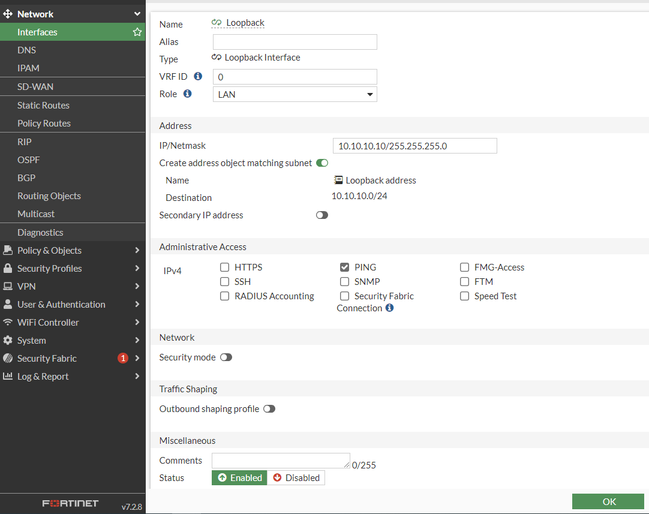Open the Static Routes menu item
The width and height of the screenshot is (649, 514).
43,105
